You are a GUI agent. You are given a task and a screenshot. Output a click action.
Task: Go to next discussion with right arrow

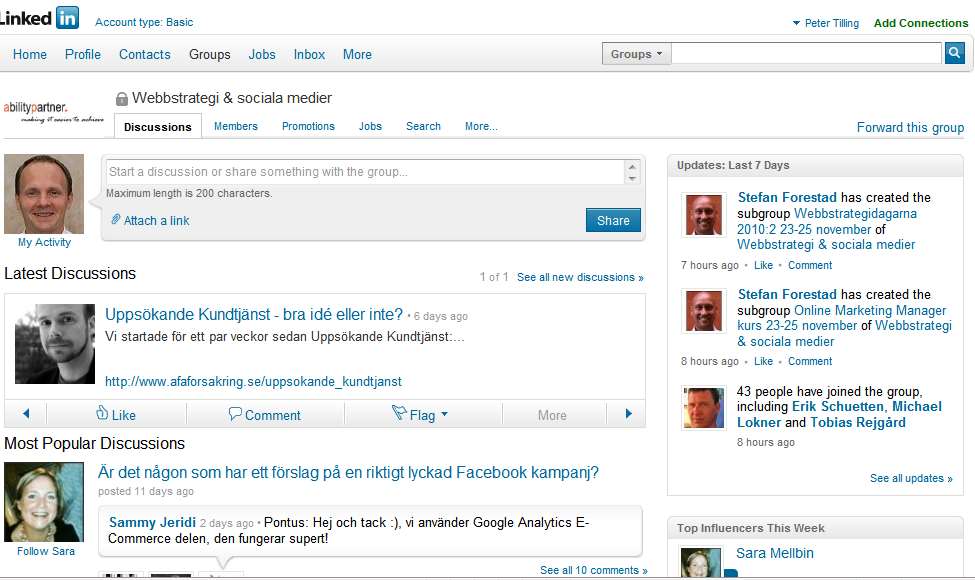628,413
